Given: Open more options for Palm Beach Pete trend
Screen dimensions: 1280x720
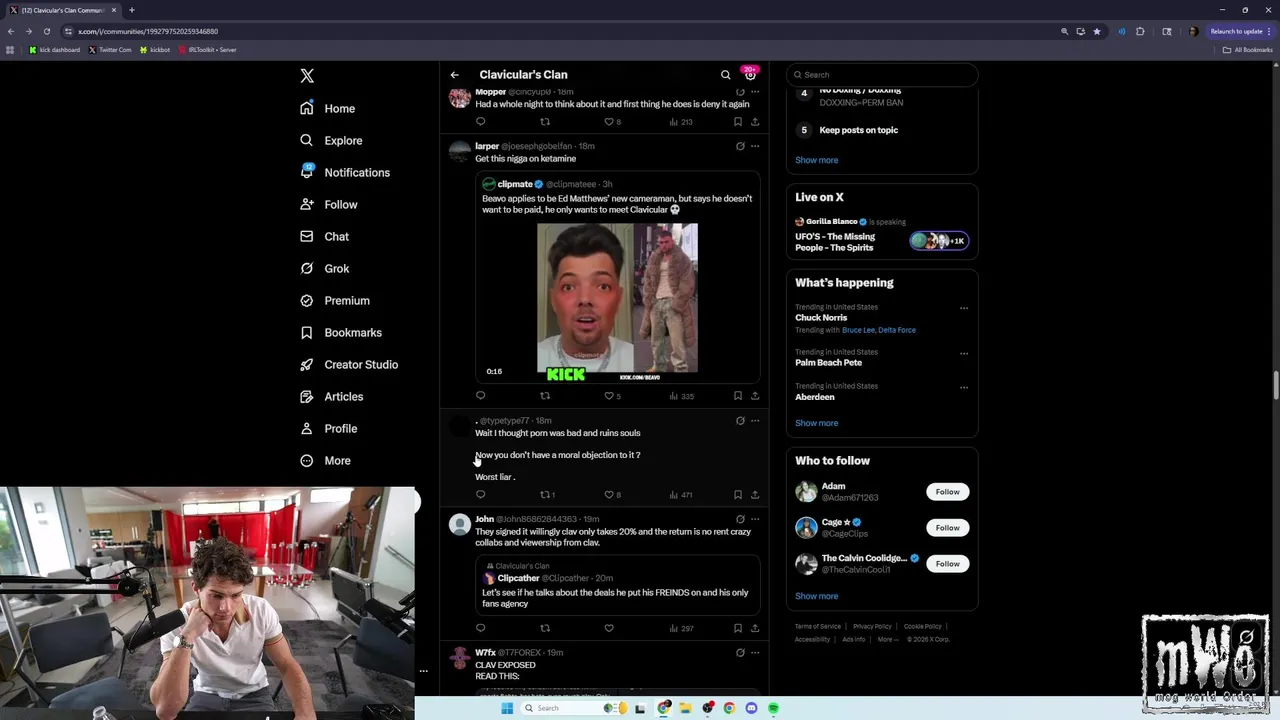Looking at the screenshot, I should 964,353.
